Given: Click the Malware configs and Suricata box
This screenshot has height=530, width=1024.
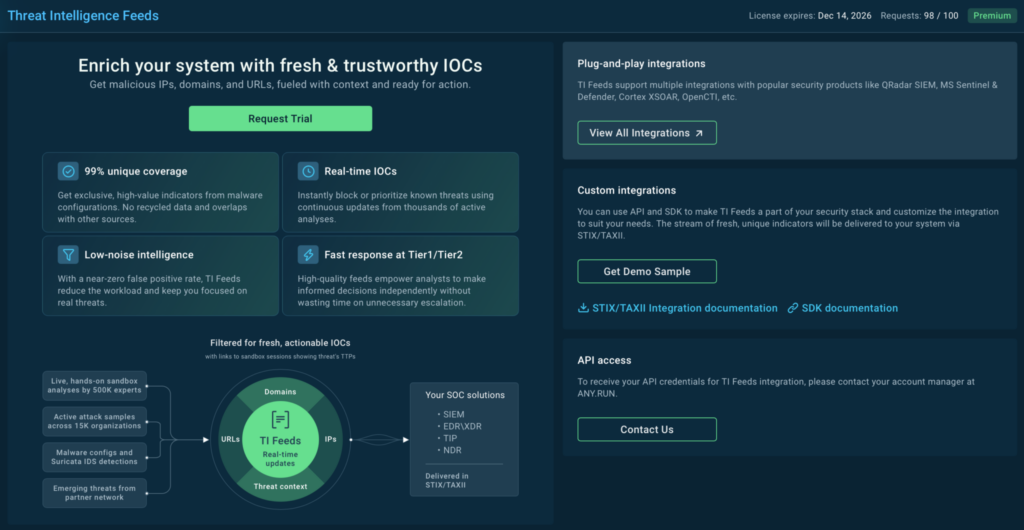Looking at the screenshot, I should 95,457.
